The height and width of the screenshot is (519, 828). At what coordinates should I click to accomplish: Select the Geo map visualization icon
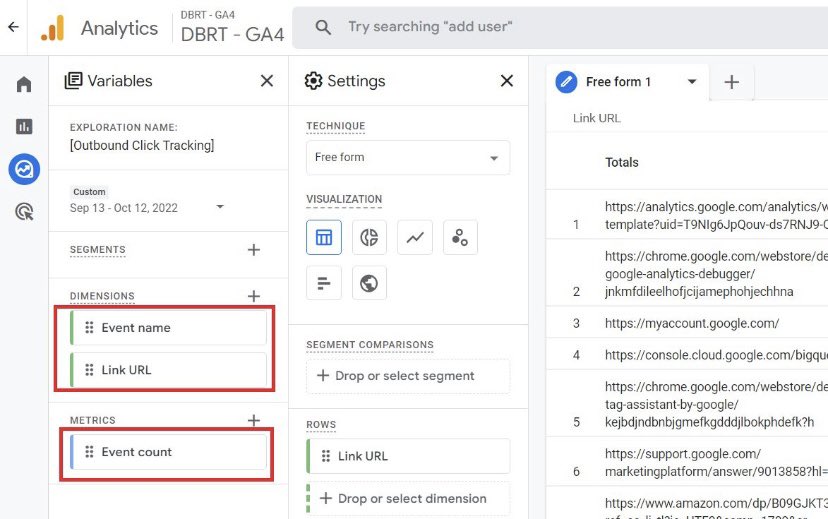tap(369, 283)
